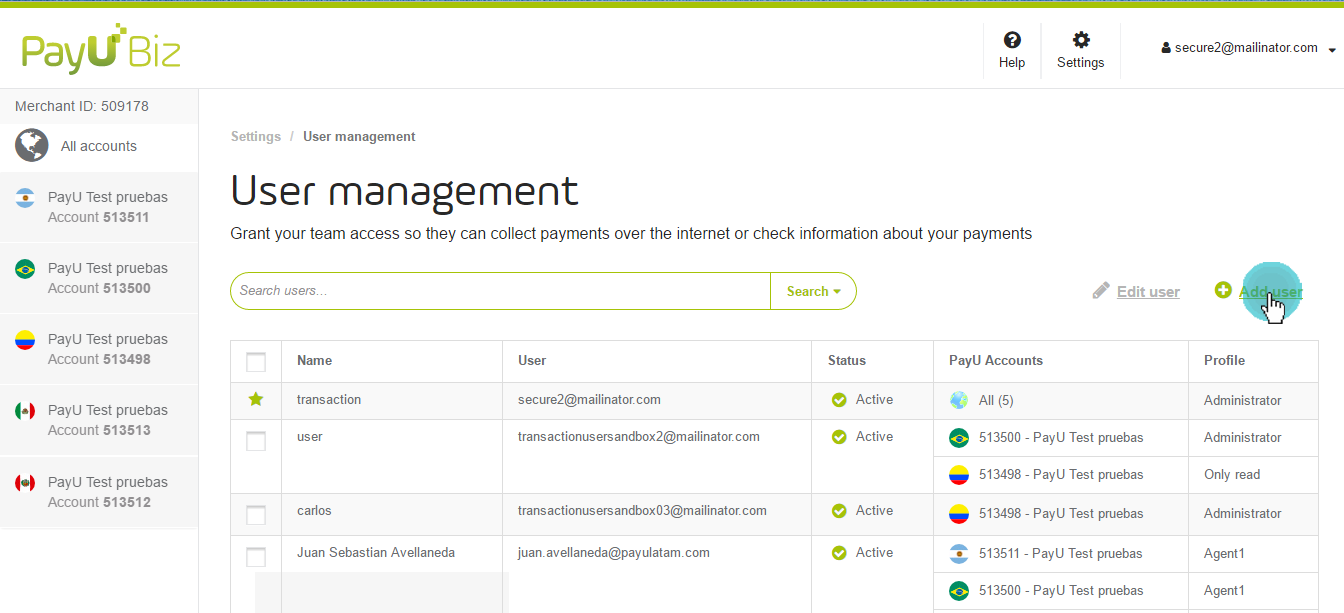Expand the Search dropdown button
This screenshot has width=1344, height=613.
pyautogui.click(x=813, y=291)
